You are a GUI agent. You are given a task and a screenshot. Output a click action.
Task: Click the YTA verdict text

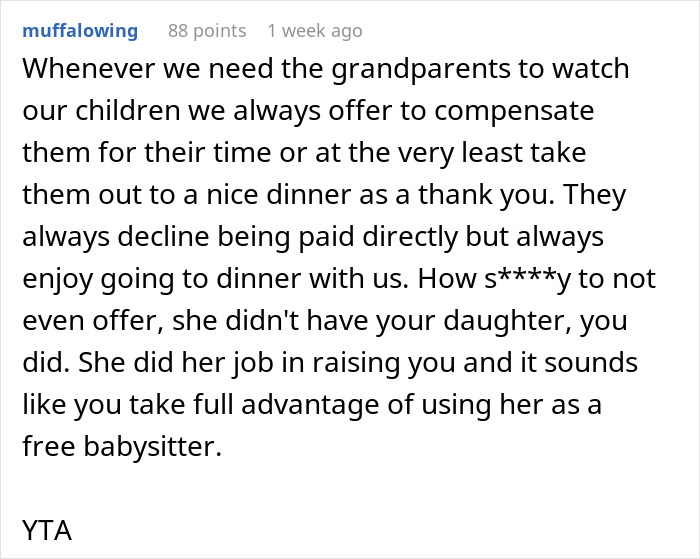click(47, 530)
